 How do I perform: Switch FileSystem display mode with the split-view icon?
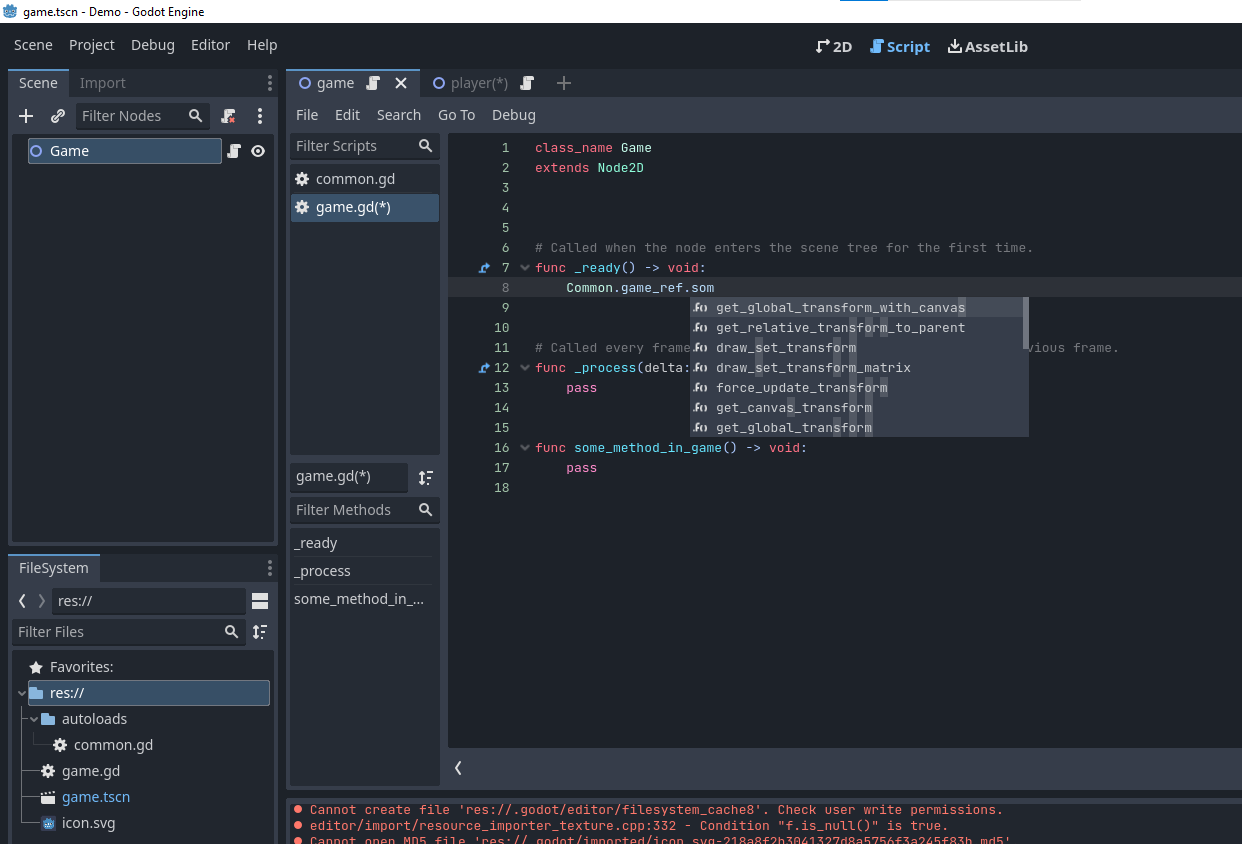tap(260, 600)
